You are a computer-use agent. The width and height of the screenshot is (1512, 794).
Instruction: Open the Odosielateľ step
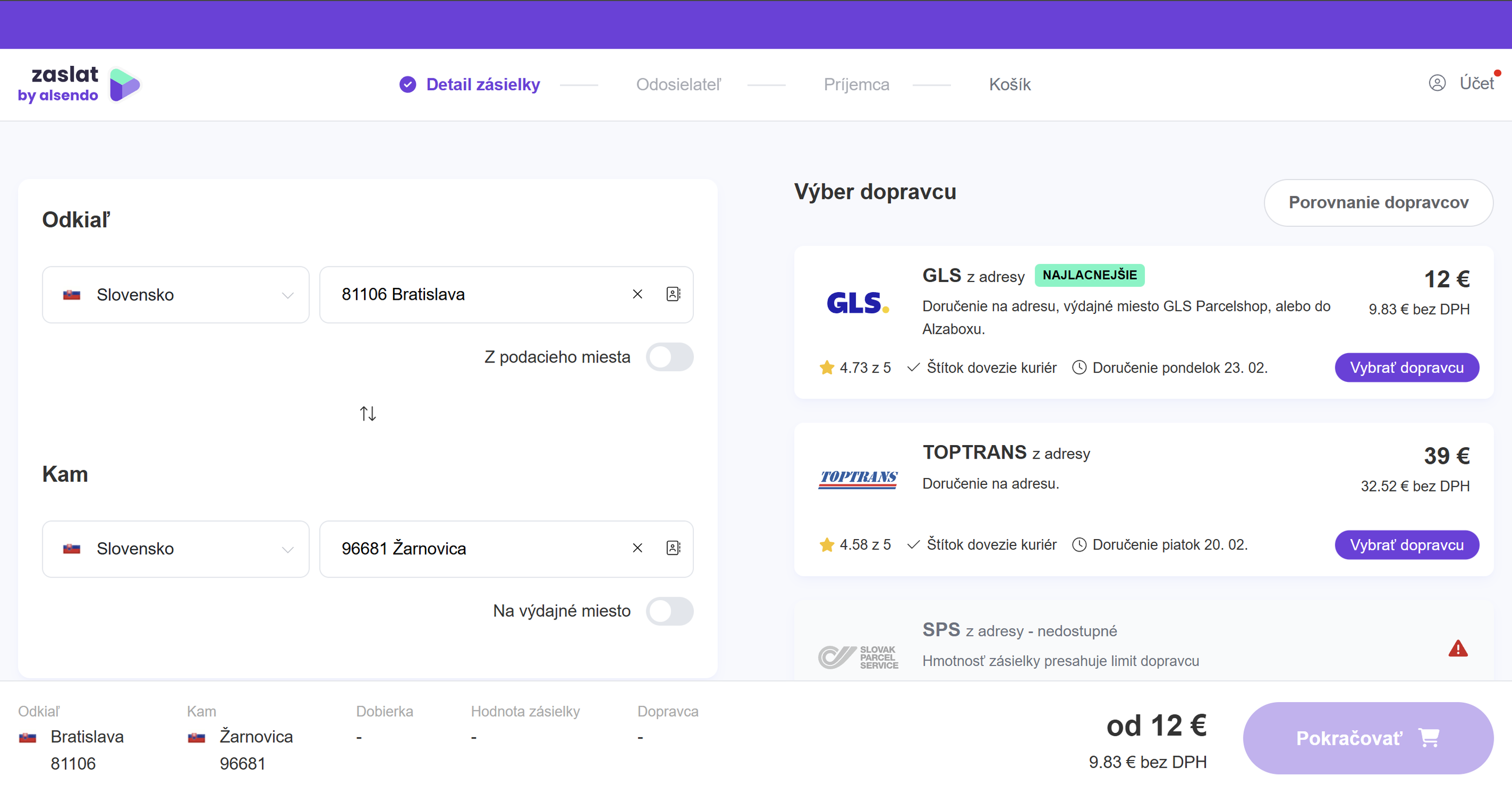(x=679, y=85)
